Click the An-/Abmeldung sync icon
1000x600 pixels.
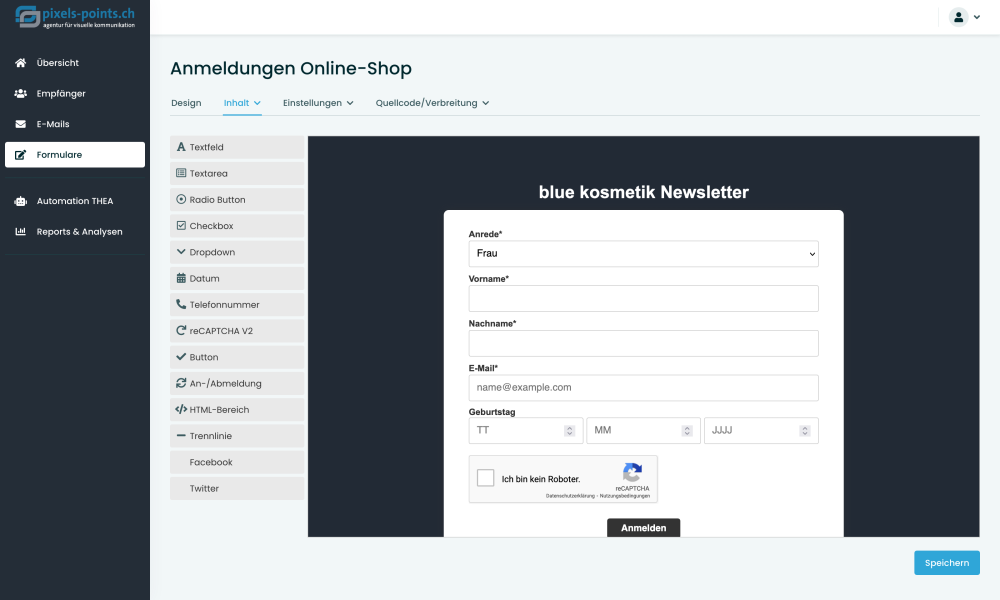pyautogui.click(x=181, y=383)
